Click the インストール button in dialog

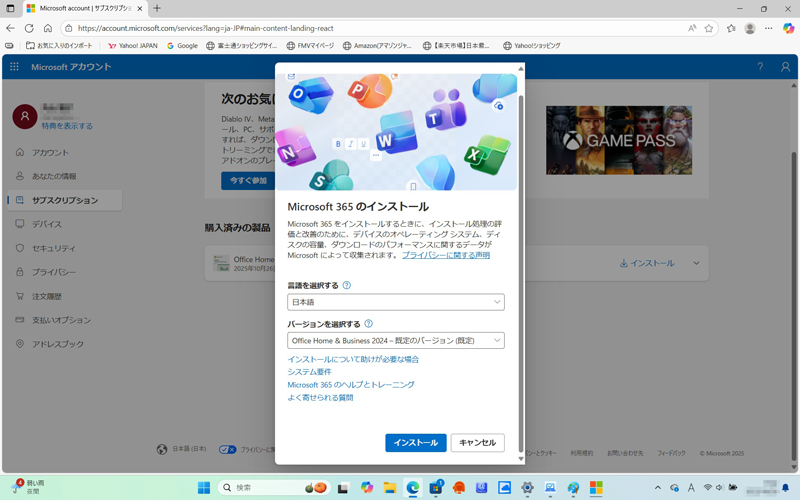tap(415, 442)
